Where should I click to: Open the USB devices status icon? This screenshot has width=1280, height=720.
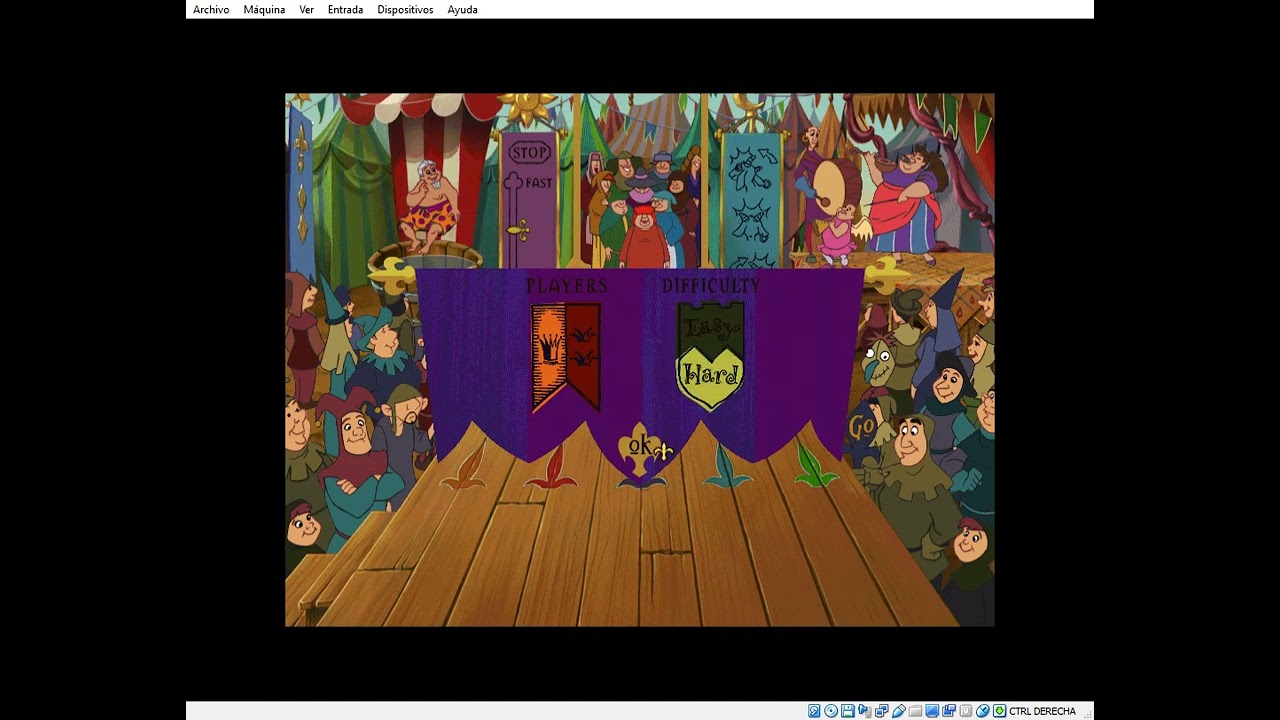(x=898, y=711)
